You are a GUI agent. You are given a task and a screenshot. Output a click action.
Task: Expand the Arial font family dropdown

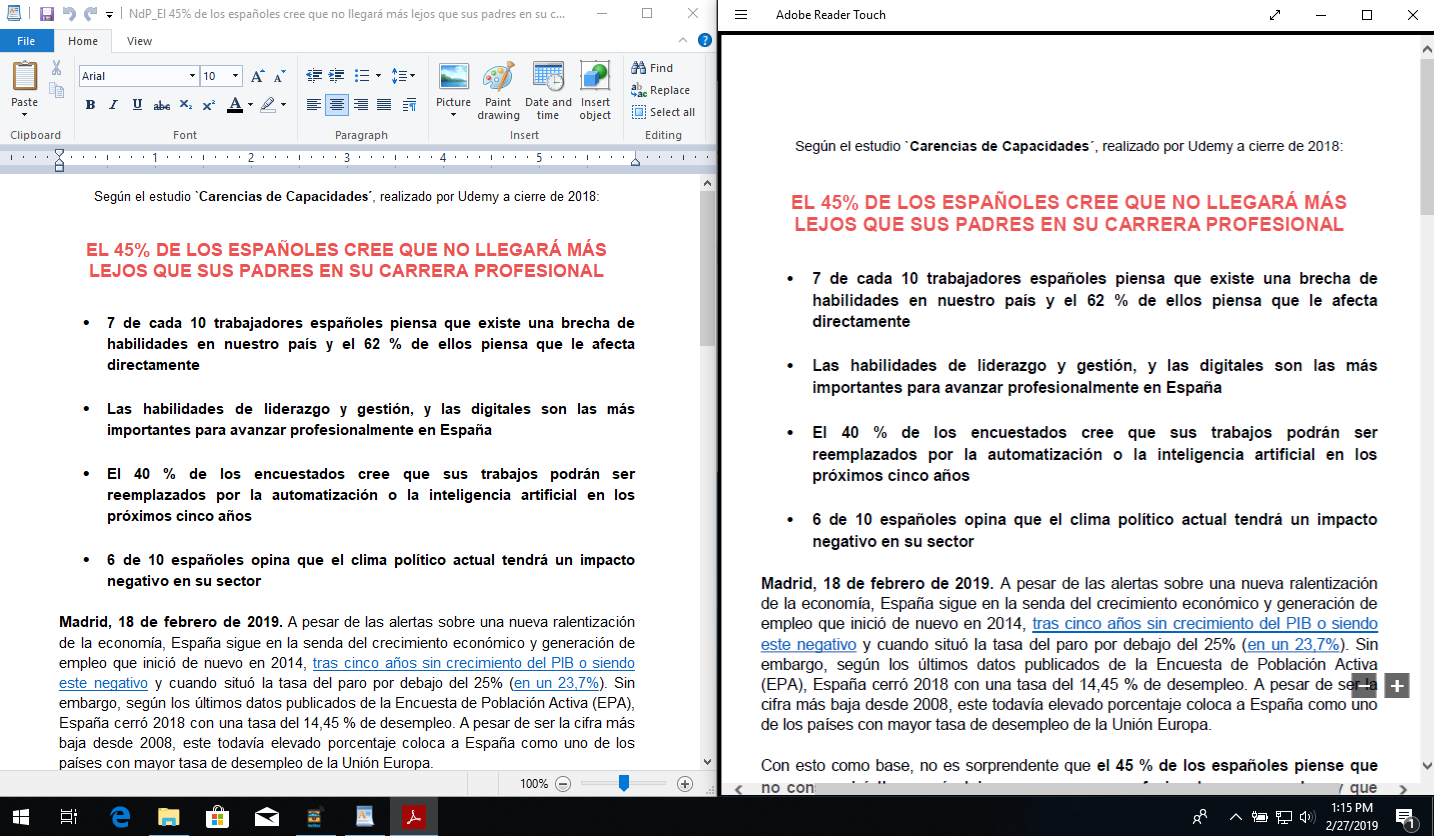[192, 76]
